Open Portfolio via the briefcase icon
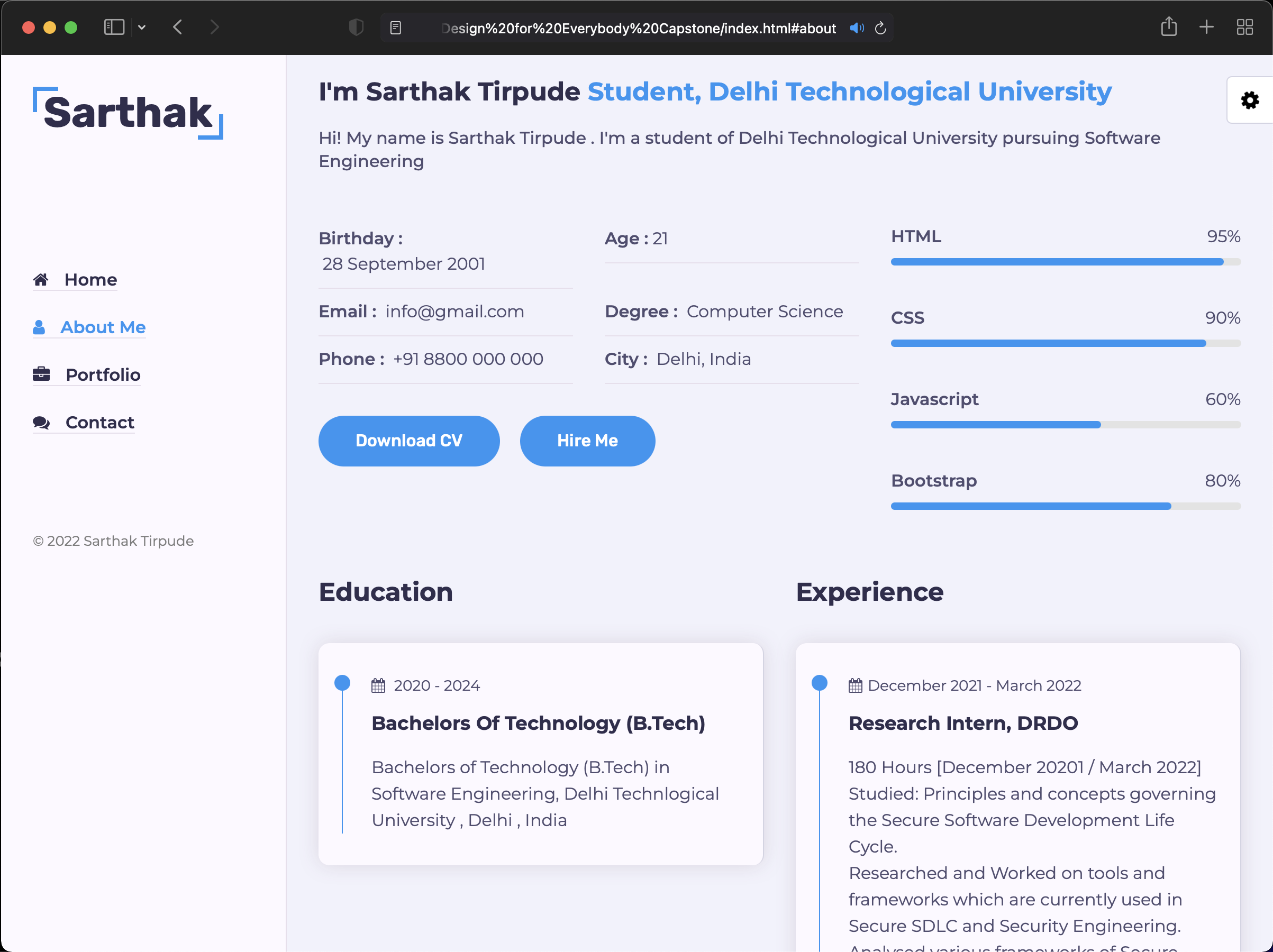Viewport: 1273px width, 952px height. click(40, 374)
